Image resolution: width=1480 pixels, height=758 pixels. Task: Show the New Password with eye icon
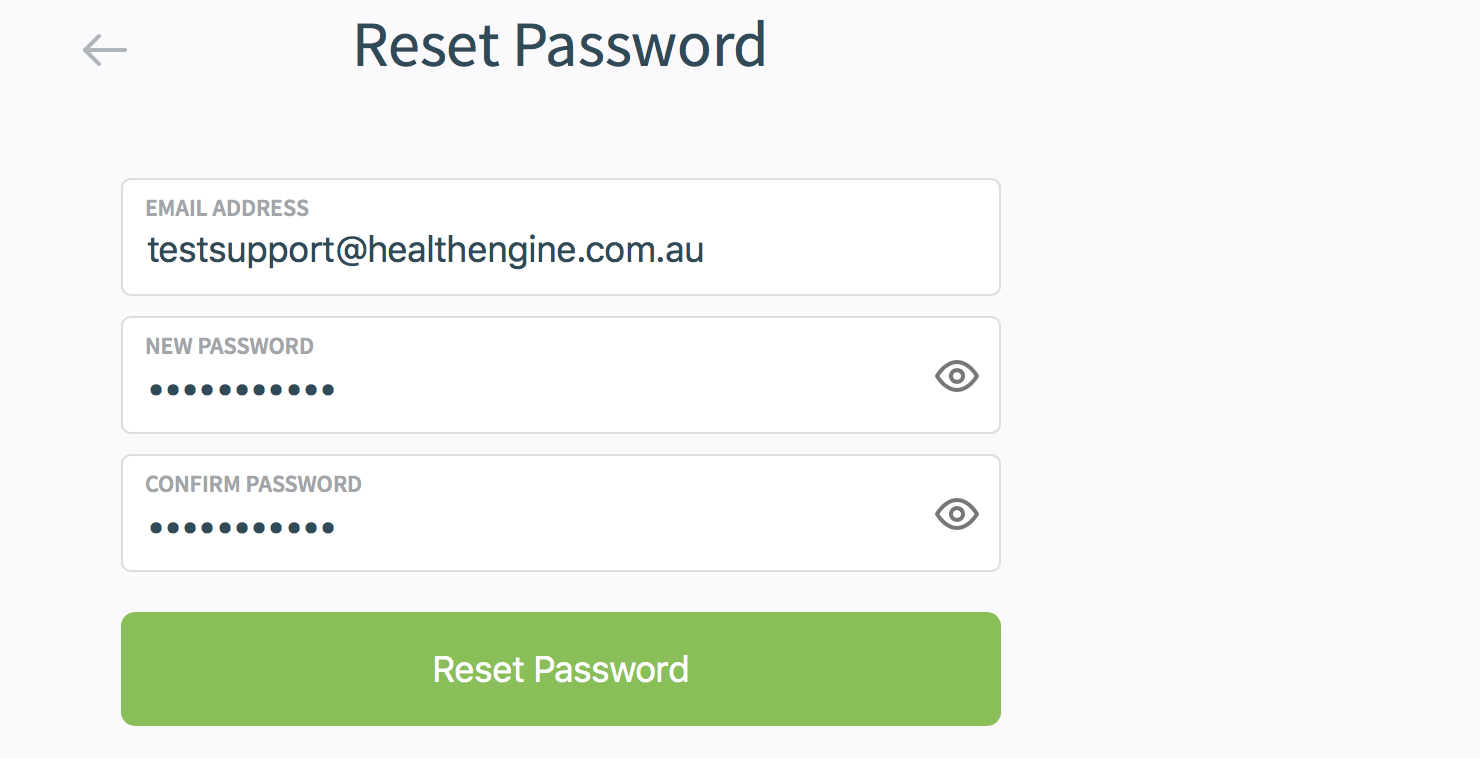(x=956, y=376)
